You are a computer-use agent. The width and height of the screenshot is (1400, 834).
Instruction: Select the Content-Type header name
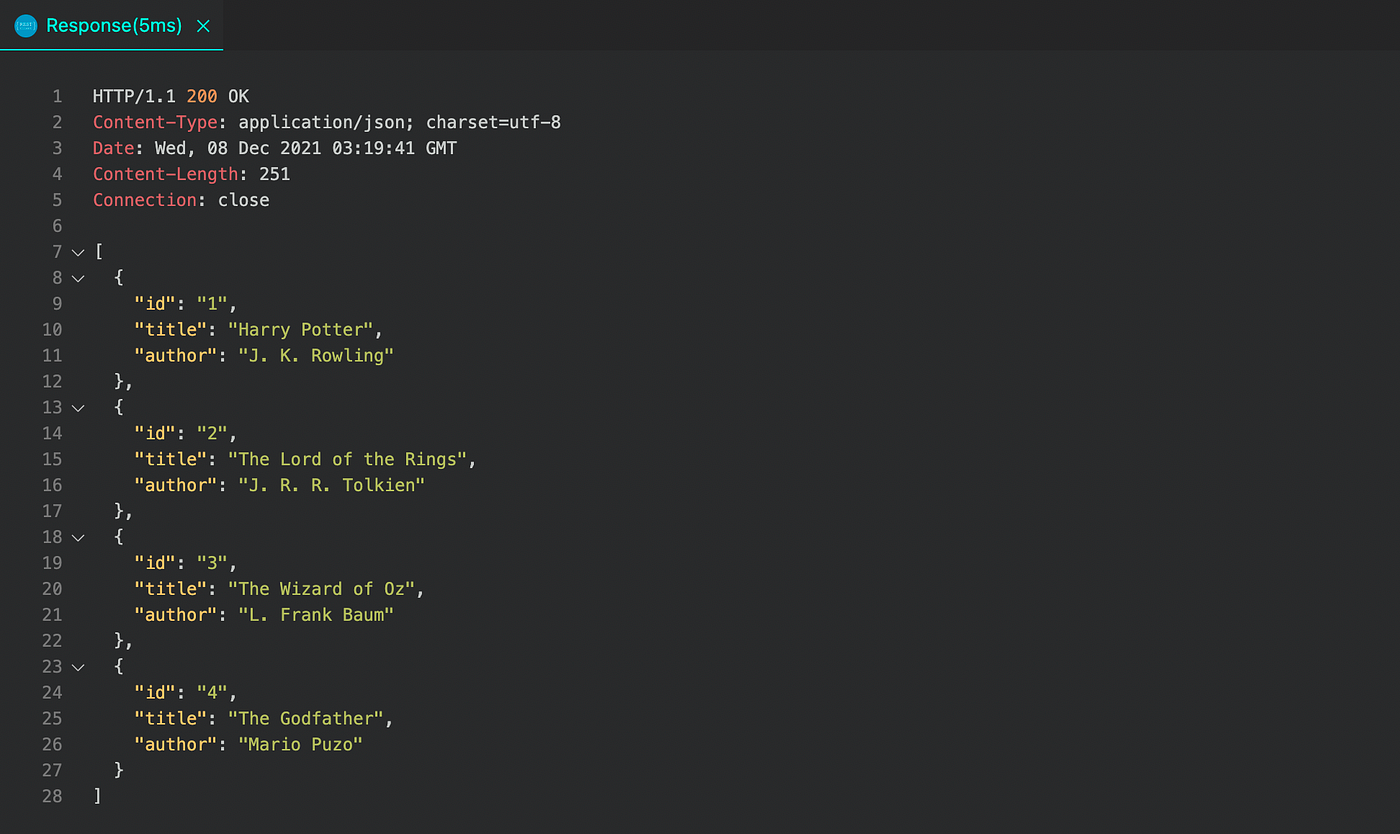pyautogui.click(x=154, y=122)
